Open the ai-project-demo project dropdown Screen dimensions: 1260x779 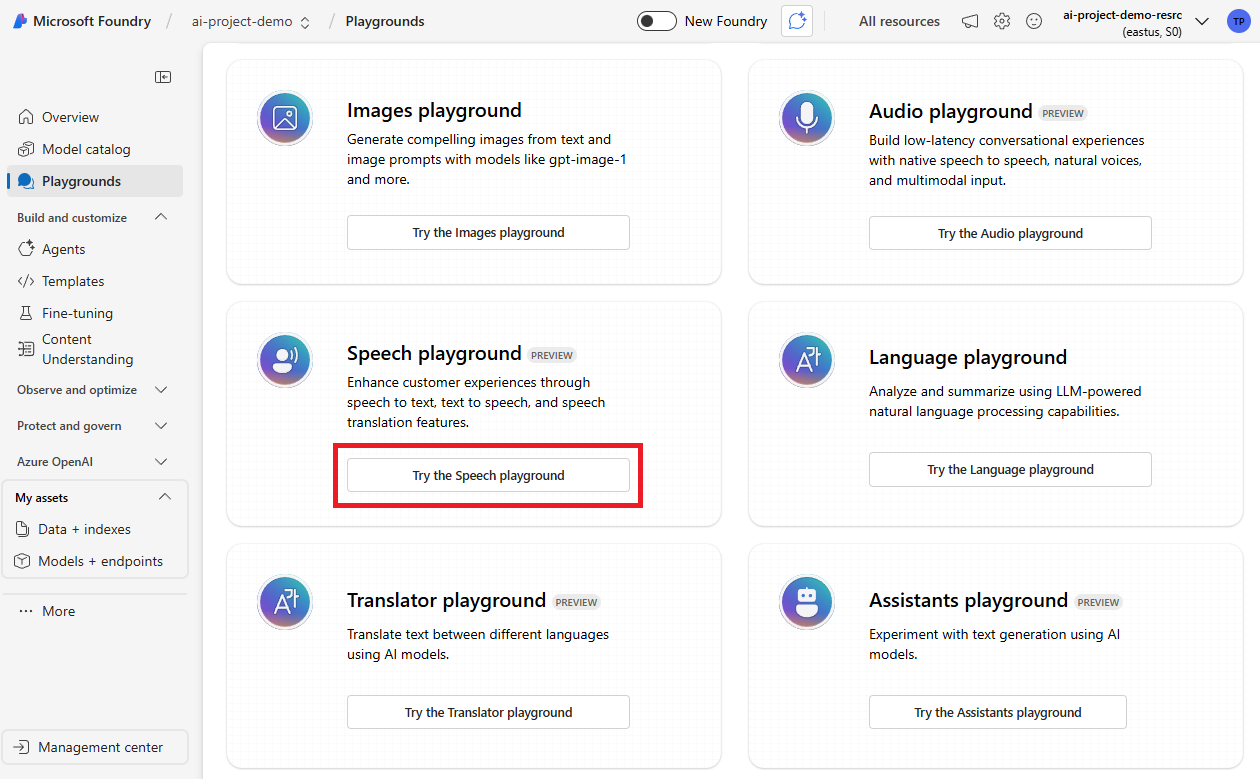click(251, 21)
